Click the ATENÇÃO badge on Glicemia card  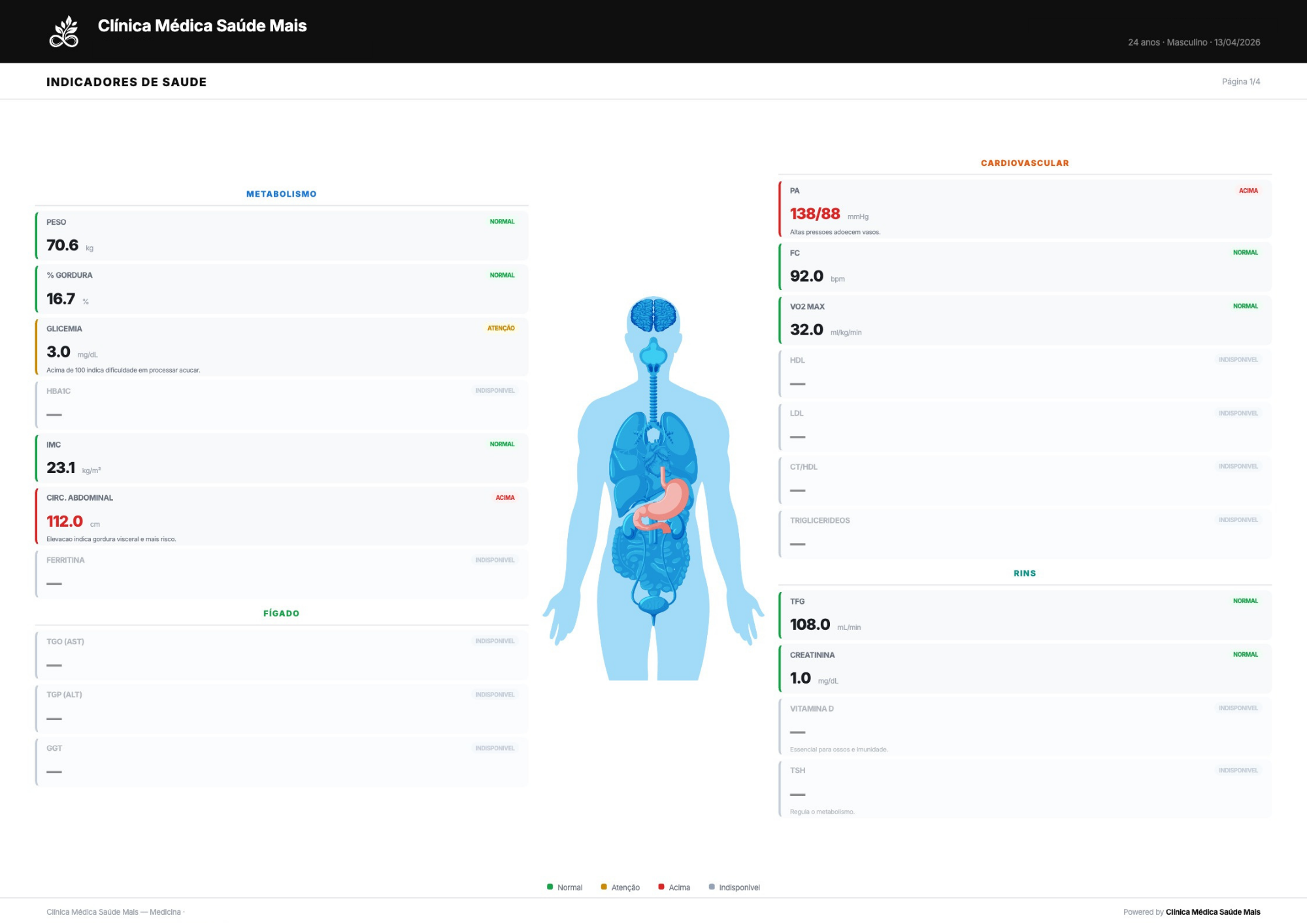pyautogui.click(x=501, y=329)
